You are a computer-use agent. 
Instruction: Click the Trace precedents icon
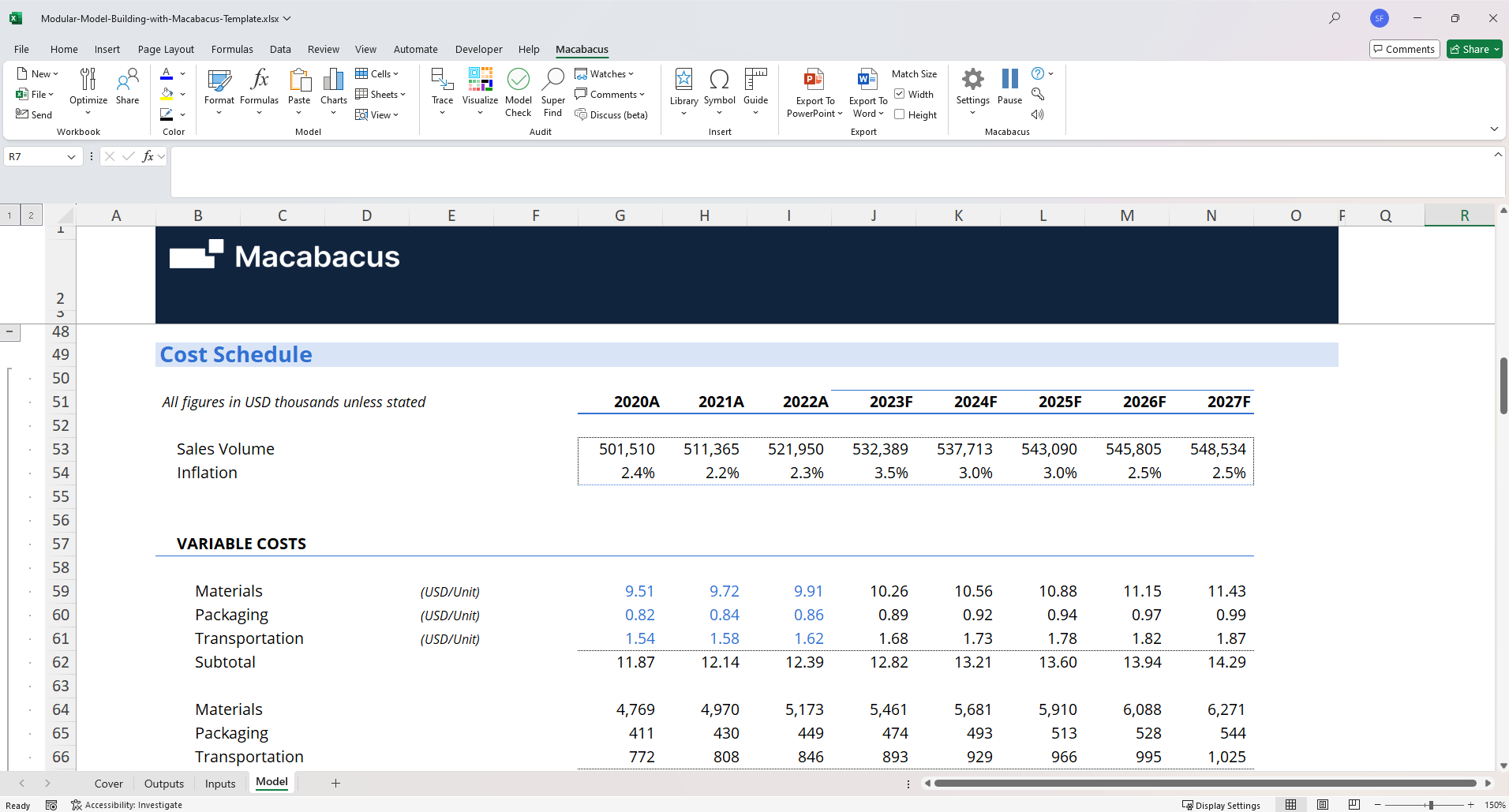point(442,80)
